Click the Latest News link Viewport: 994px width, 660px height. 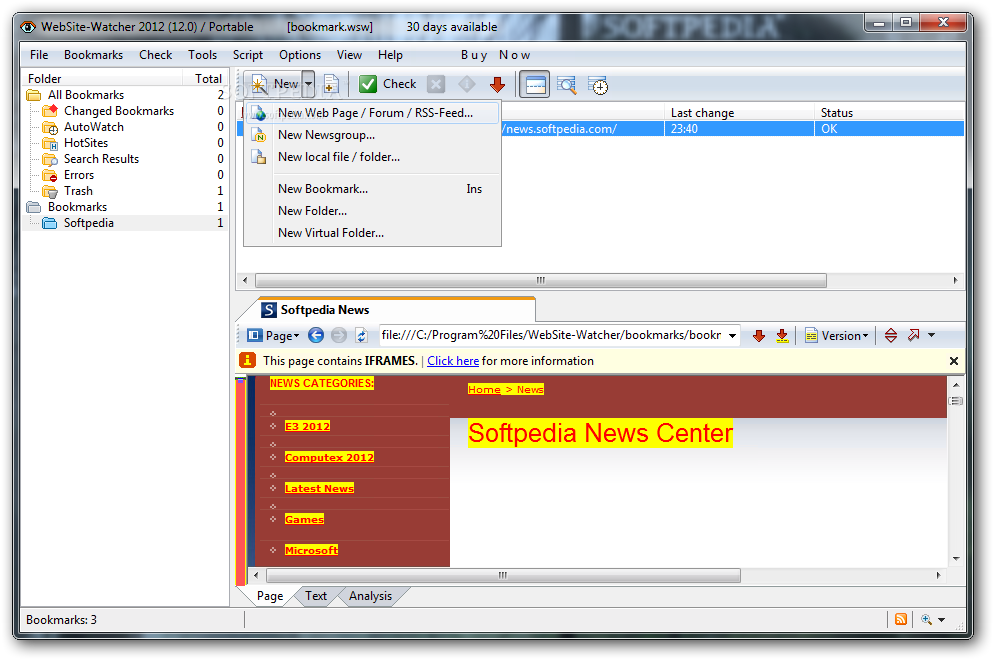(319, 488)
